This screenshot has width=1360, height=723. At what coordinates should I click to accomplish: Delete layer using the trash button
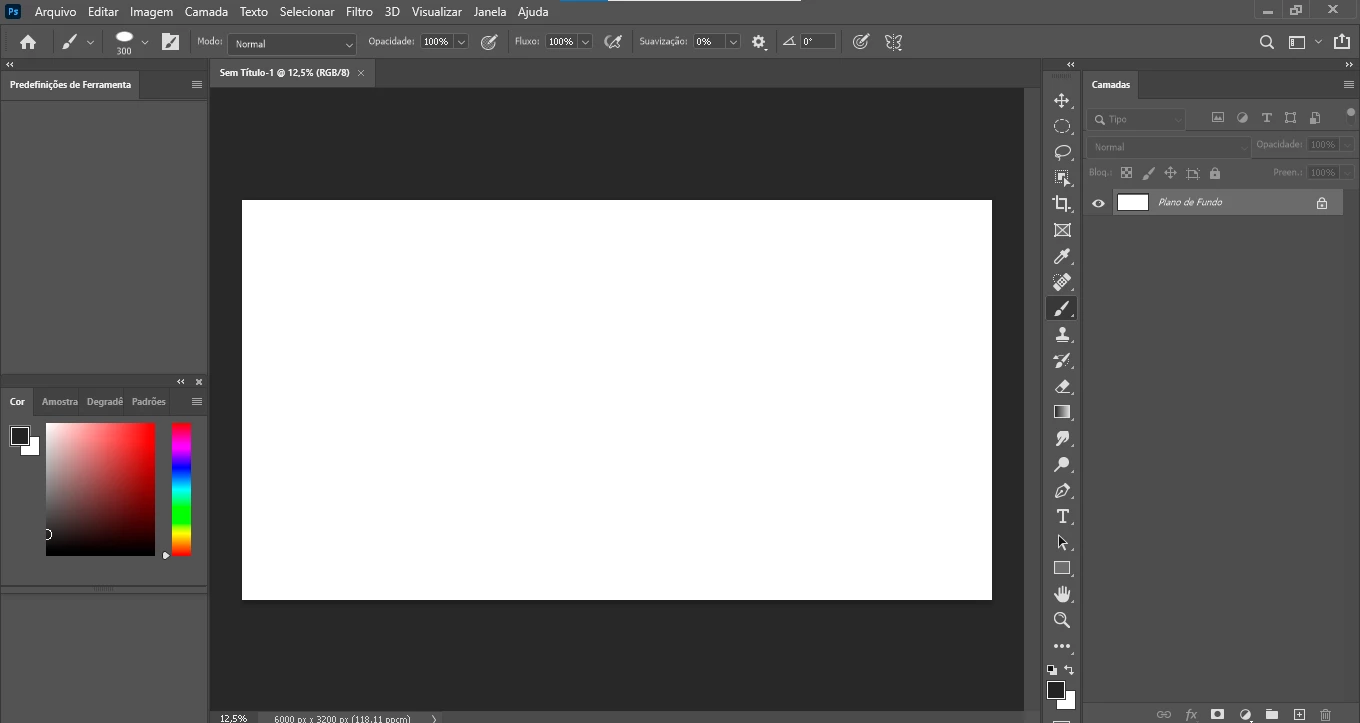(1326, 715)
